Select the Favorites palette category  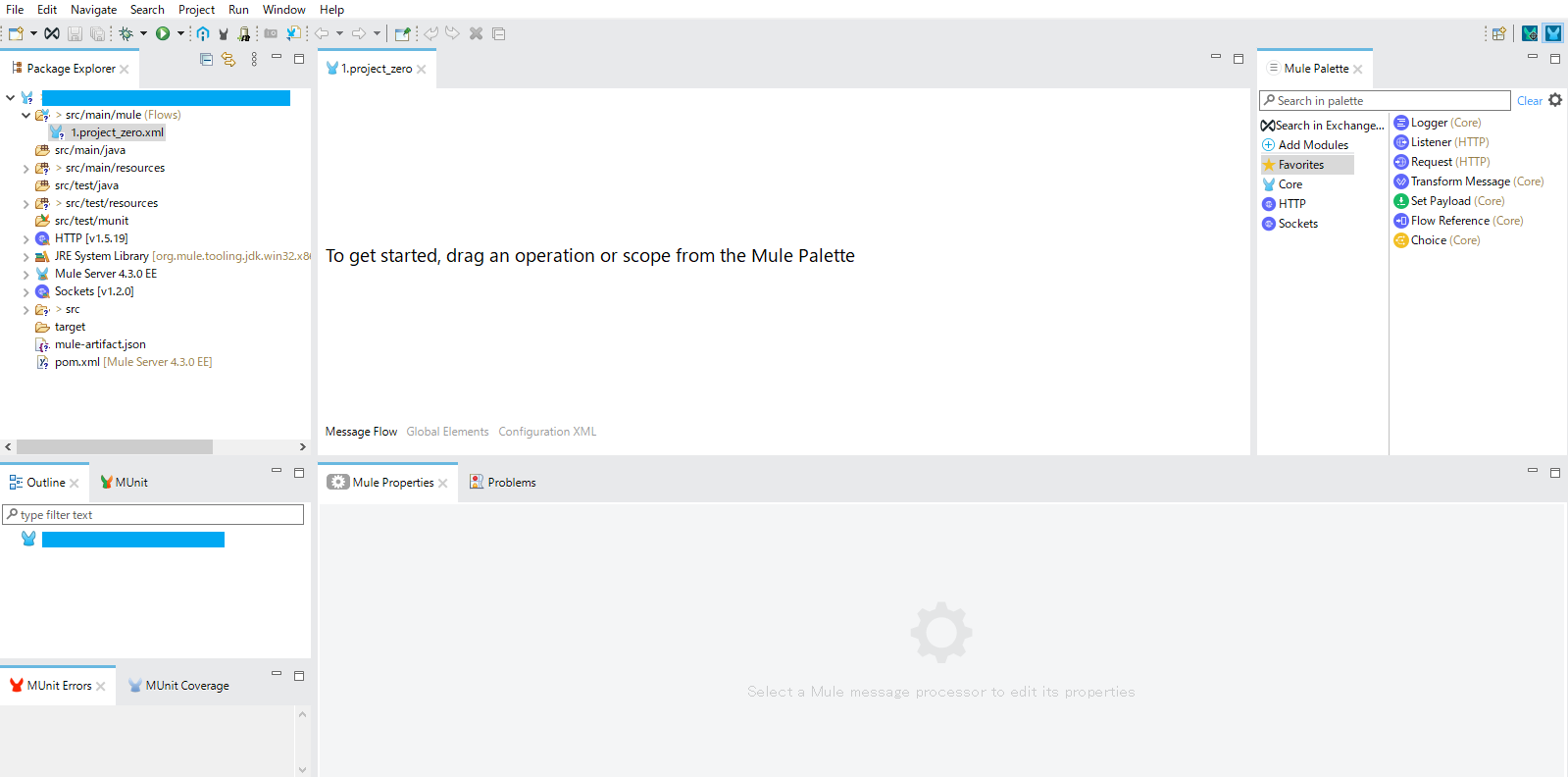coord(1307,165)
